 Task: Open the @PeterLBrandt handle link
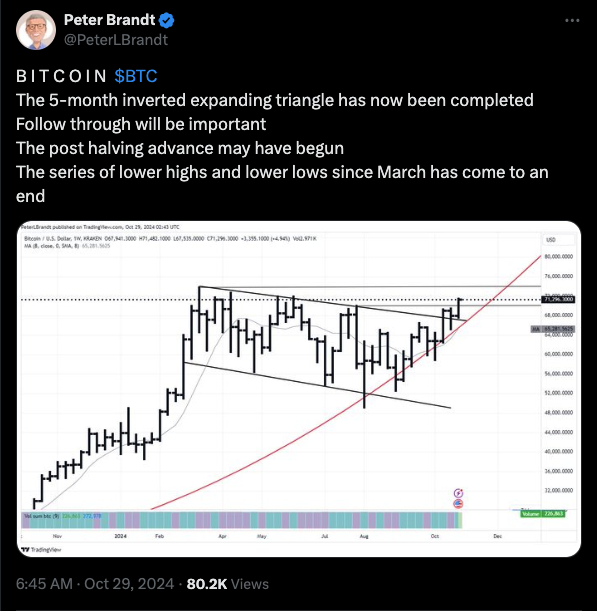coord(116,40)
